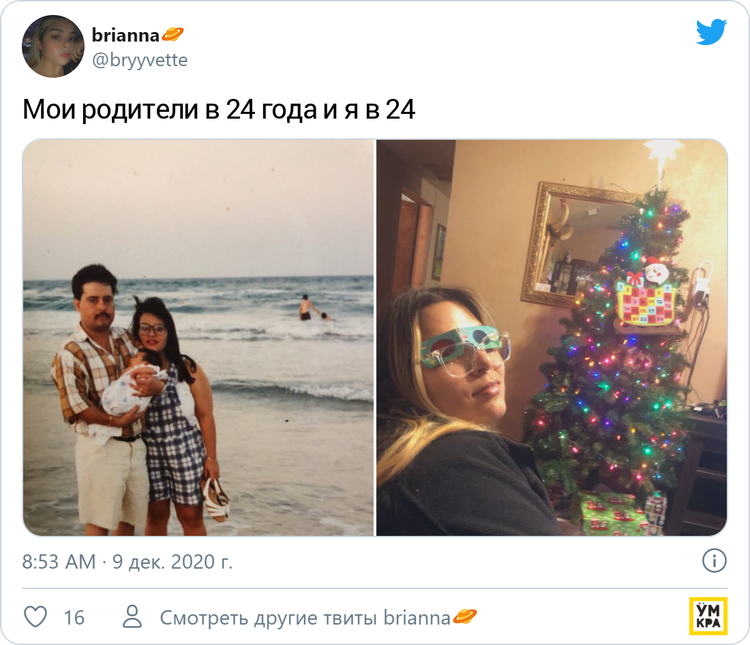Click the swimmer in the ocean background

(309, 308)
